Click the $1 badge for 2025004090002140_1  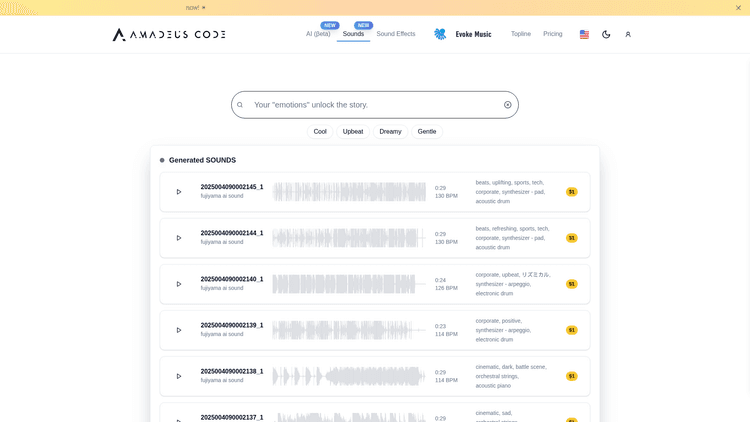pyautogui.click(x=572, y=284)
